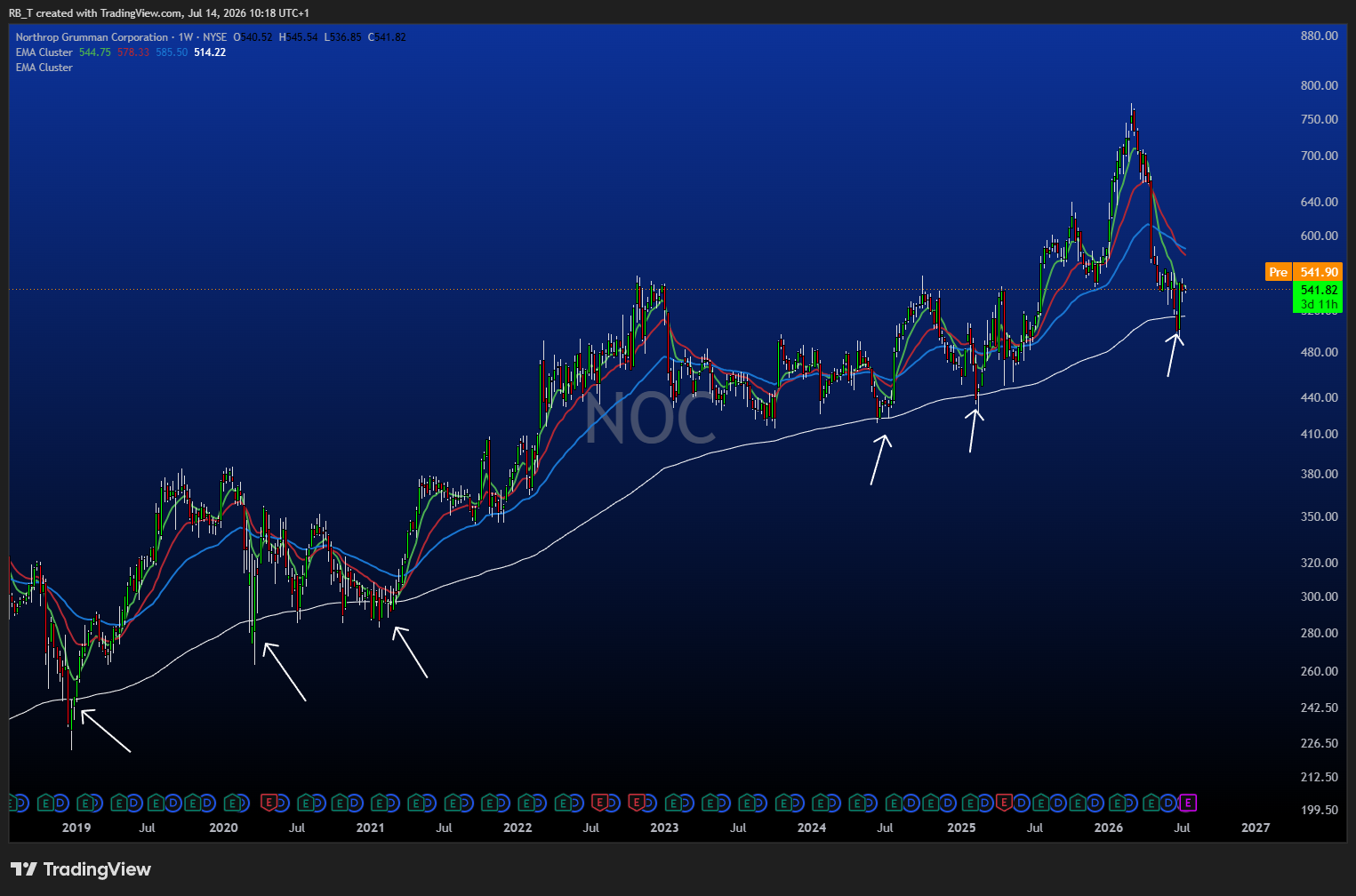The height and width of the screenshot is (896, 1356).
Task: Click the 410.00 price axis label
Action: [1319, 435]
